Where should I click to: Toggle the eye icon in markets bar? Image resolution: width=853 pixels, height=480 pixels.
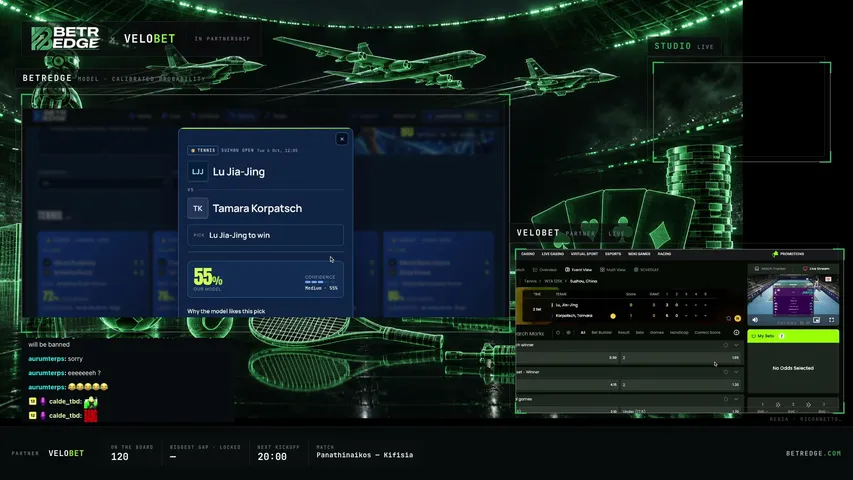(568, 333)
